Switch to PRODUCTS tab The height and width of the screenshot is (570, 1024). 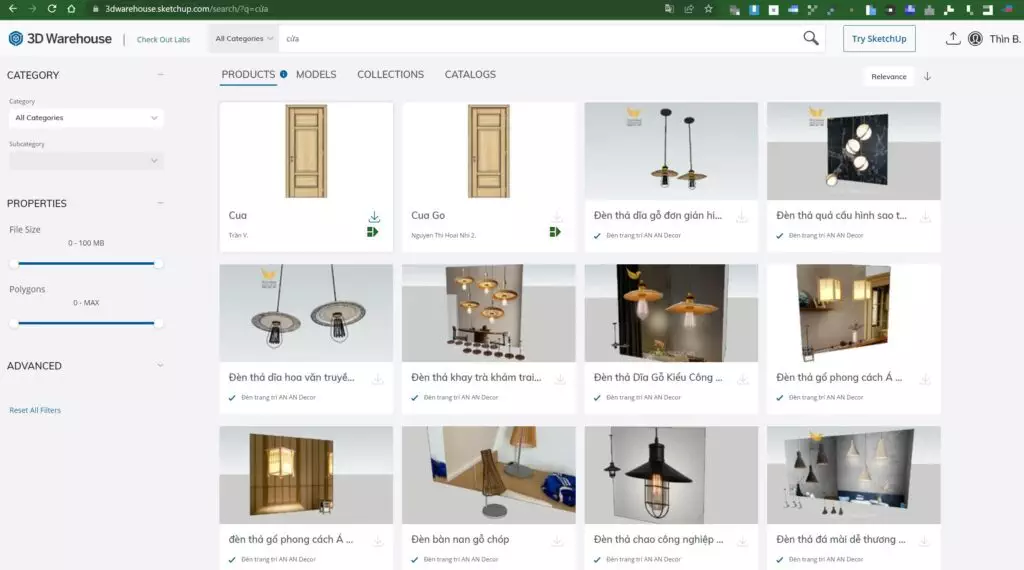pos(248,74)
